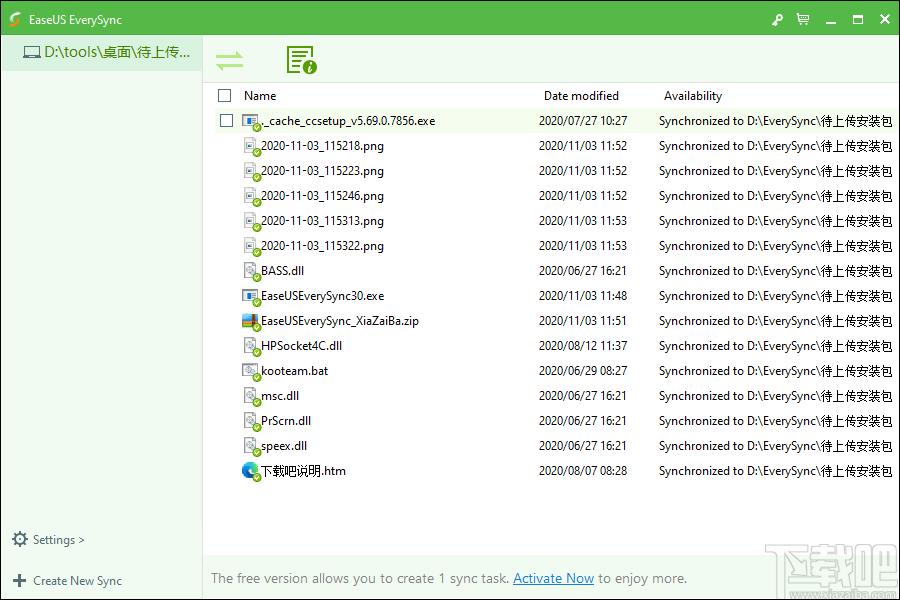Sort by the Name column header

[x=260, y=96]
